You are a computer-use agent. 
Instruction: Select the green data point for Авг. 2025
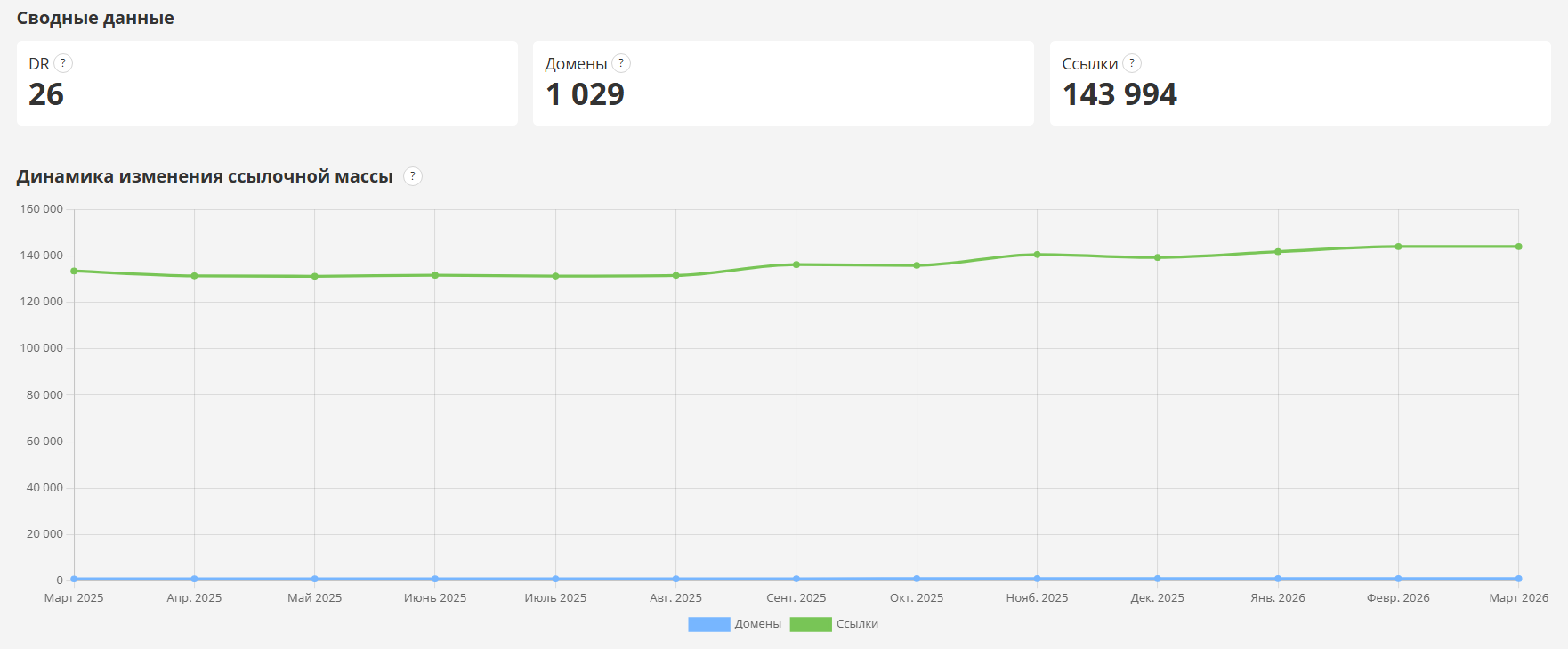[676, 275]
